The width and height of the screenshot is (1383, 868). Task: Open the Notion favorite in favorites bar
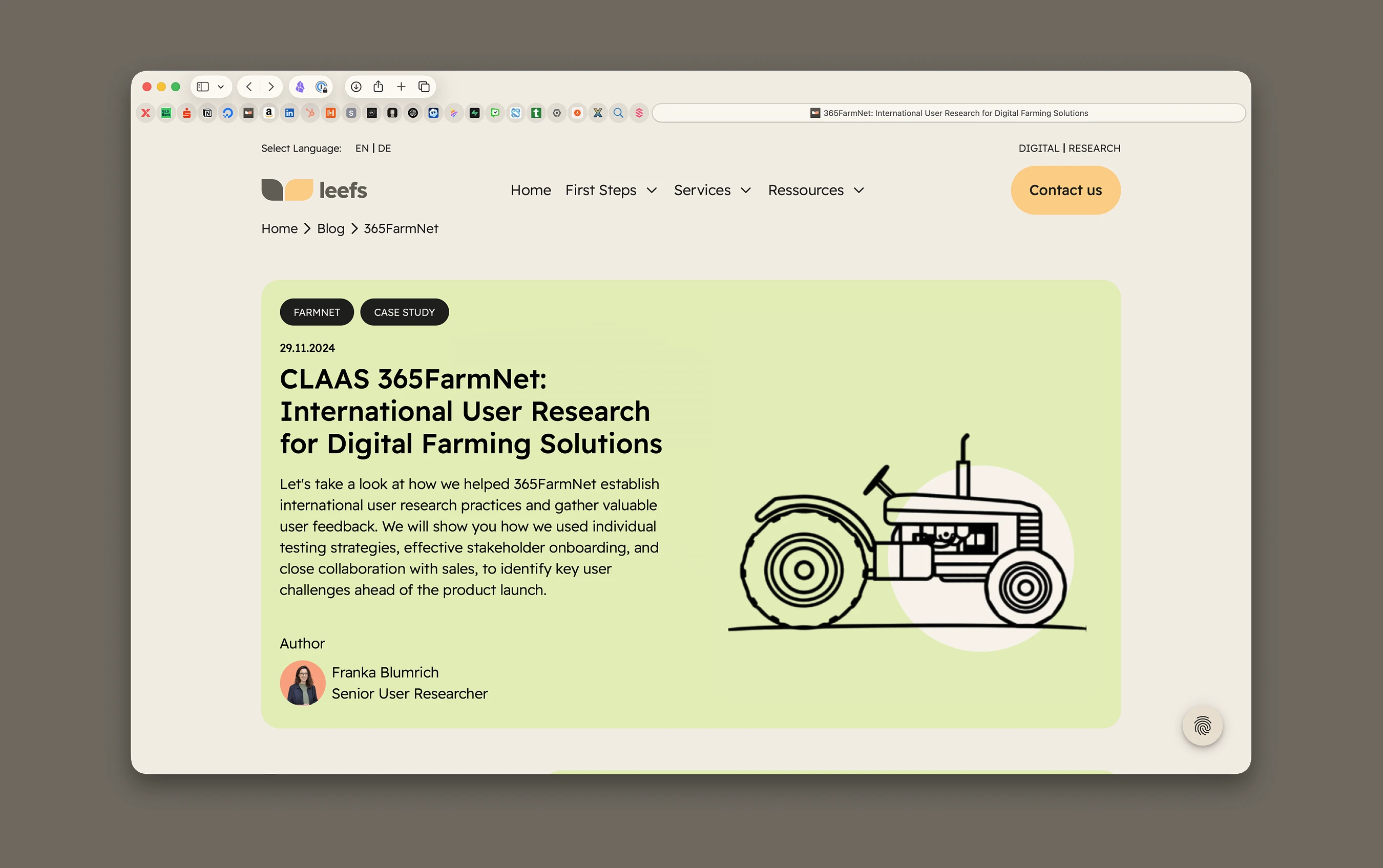[207, 113]
